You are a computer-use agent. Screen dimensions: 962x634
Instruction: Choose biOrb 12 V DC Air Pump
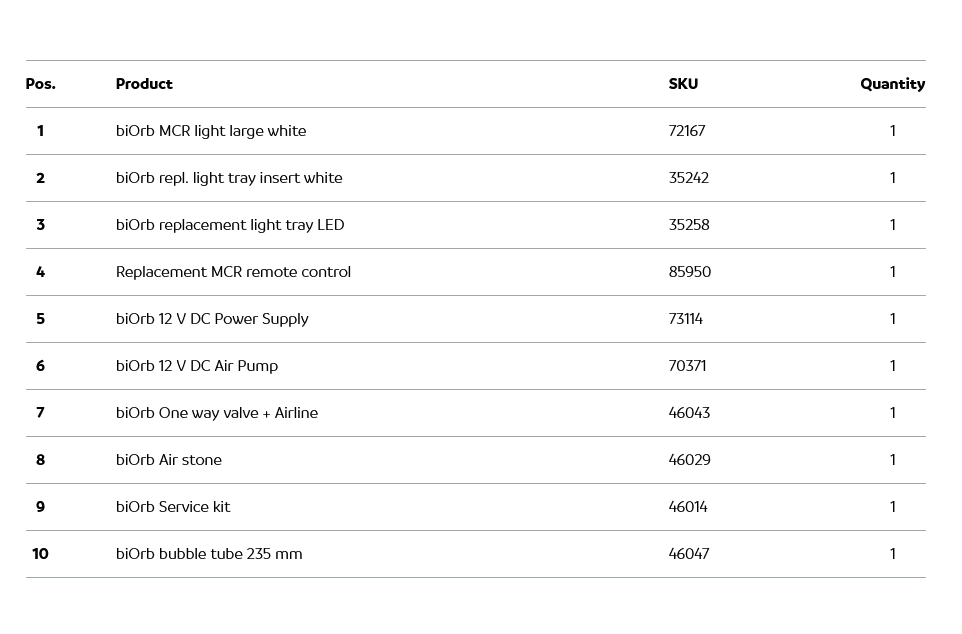[197, 366]
